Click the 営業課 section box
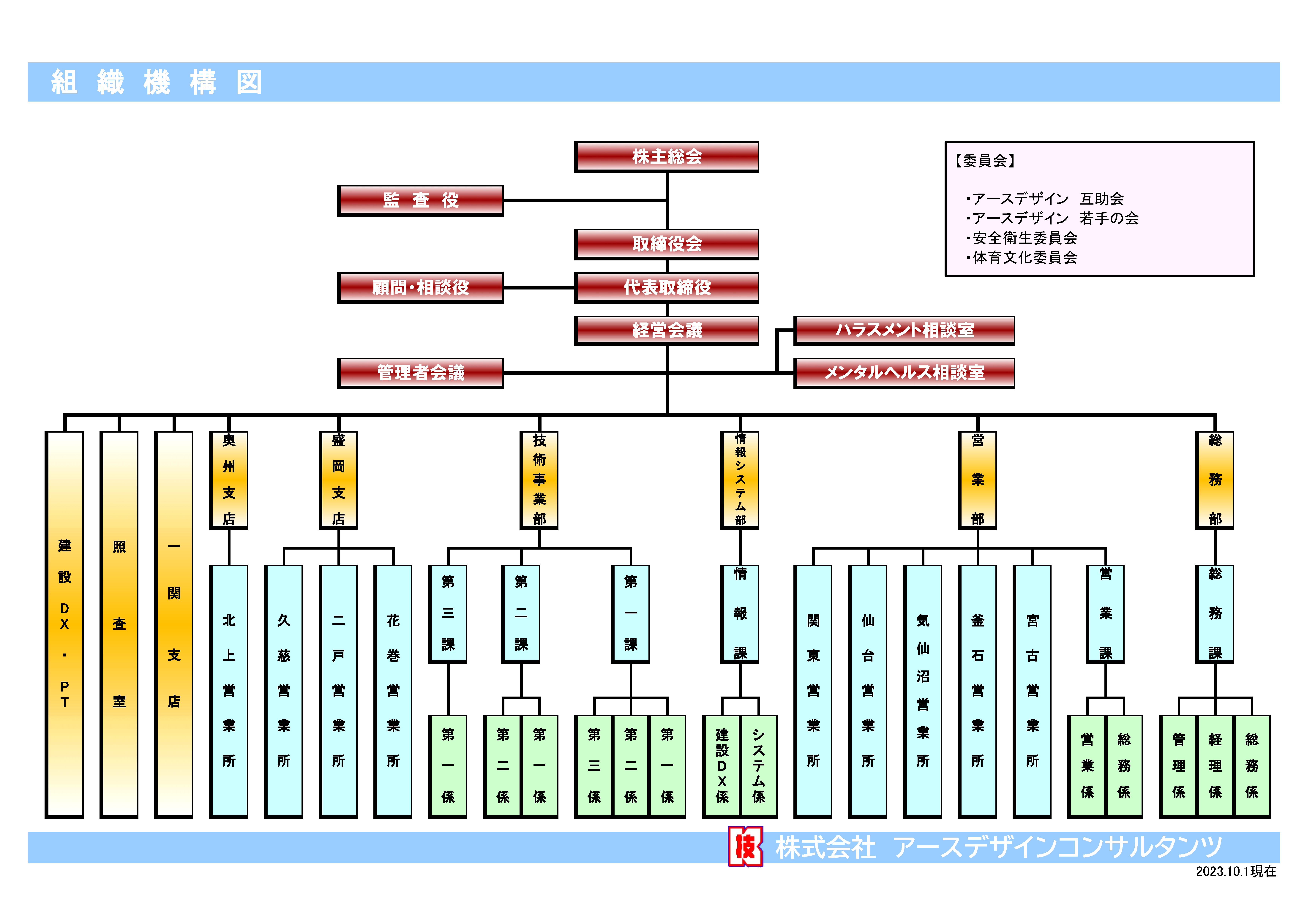1307x924 pixels. coord(1105,614)
